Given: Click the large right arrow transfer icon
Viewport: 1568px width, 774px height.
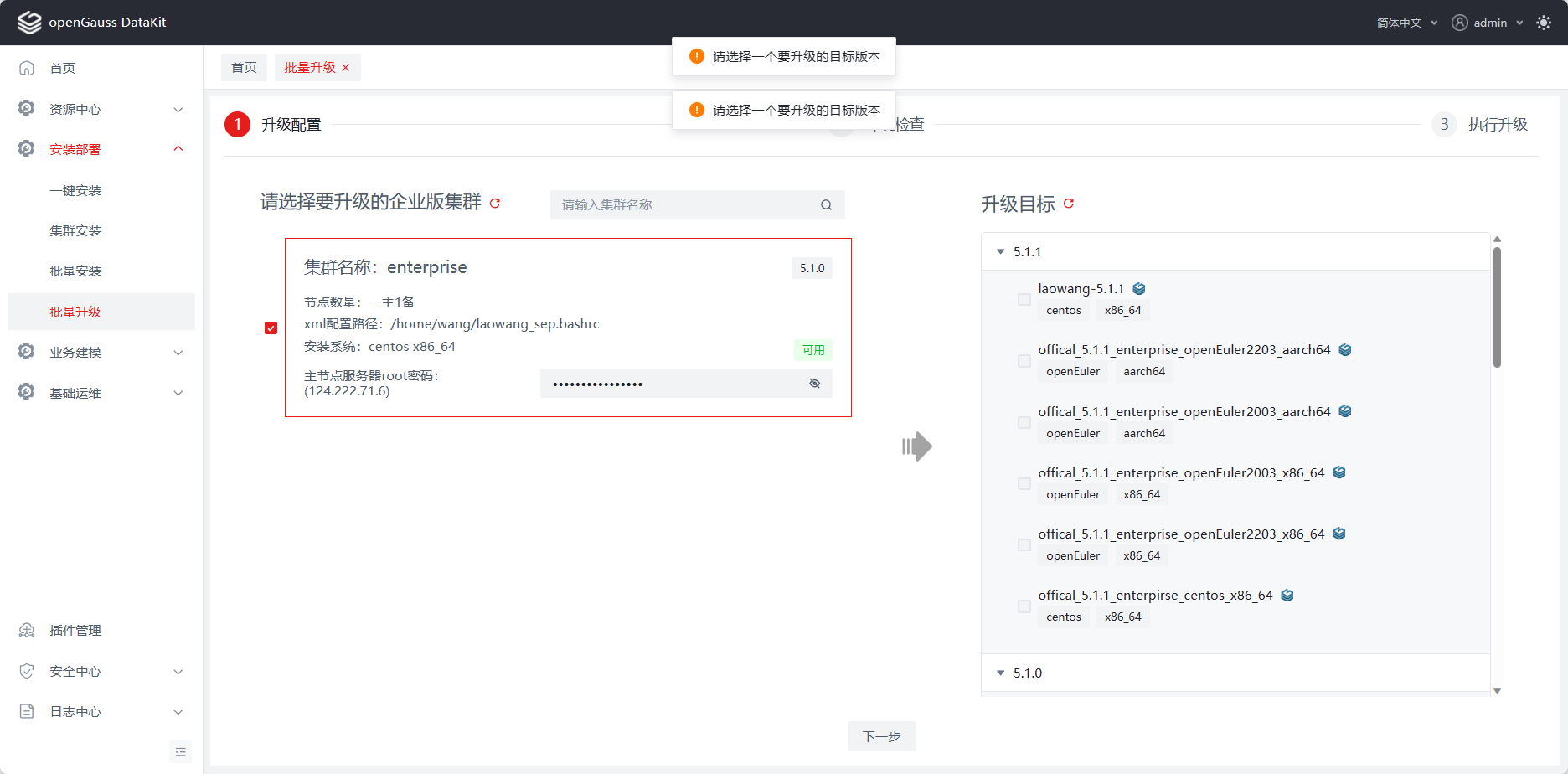Looking at the screenshot, I should pyautogui.click(x=917, y=446).
